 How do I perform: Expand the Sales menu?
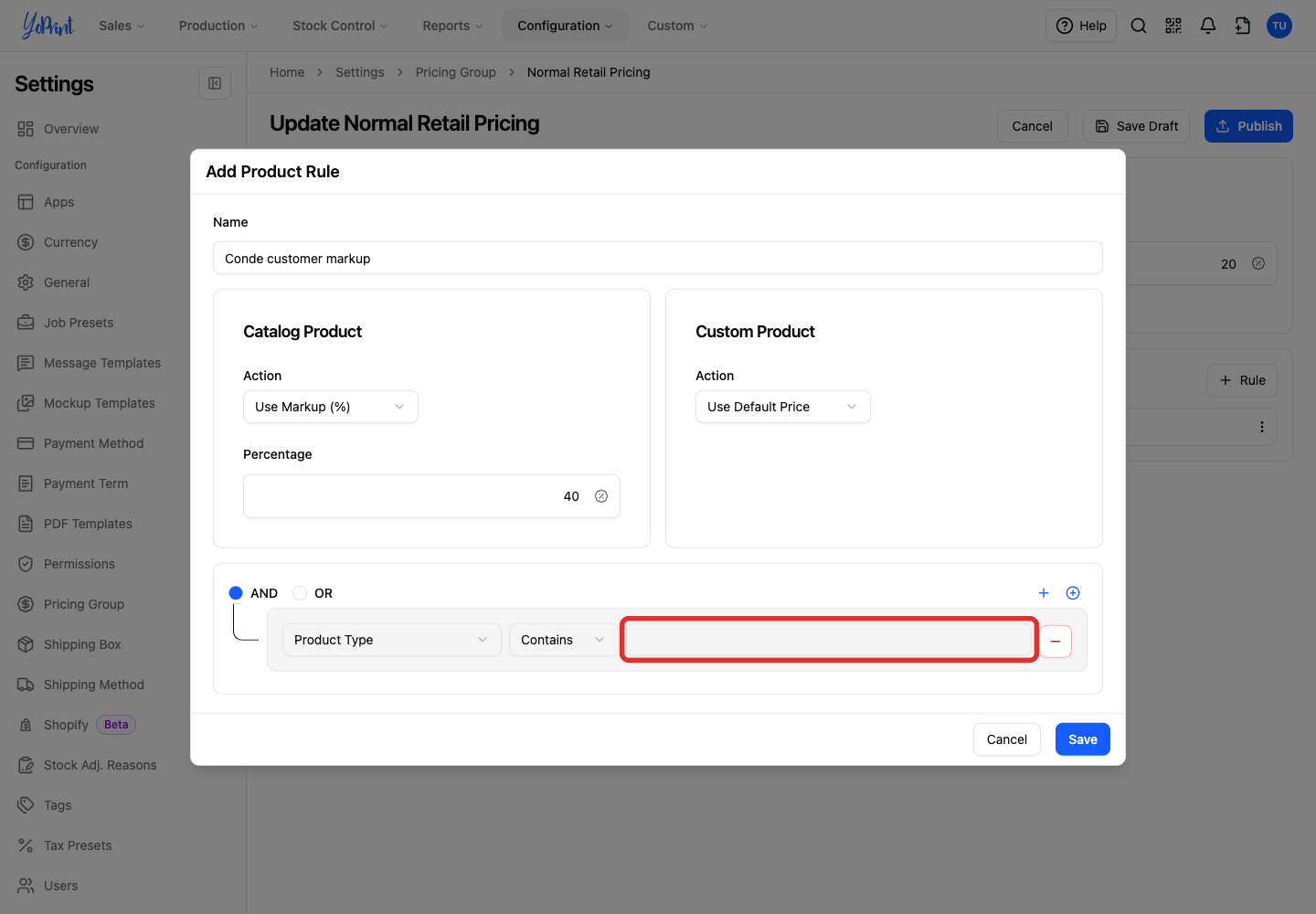[x=122, y=26]
